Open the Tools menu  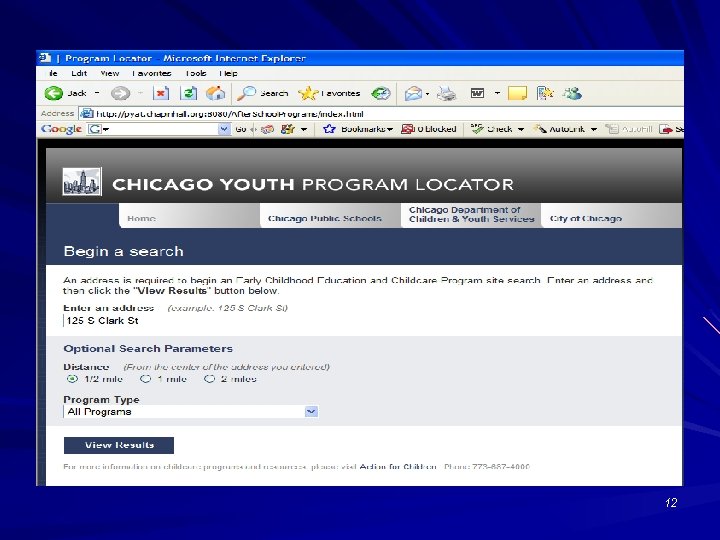(x=196, y=73)
